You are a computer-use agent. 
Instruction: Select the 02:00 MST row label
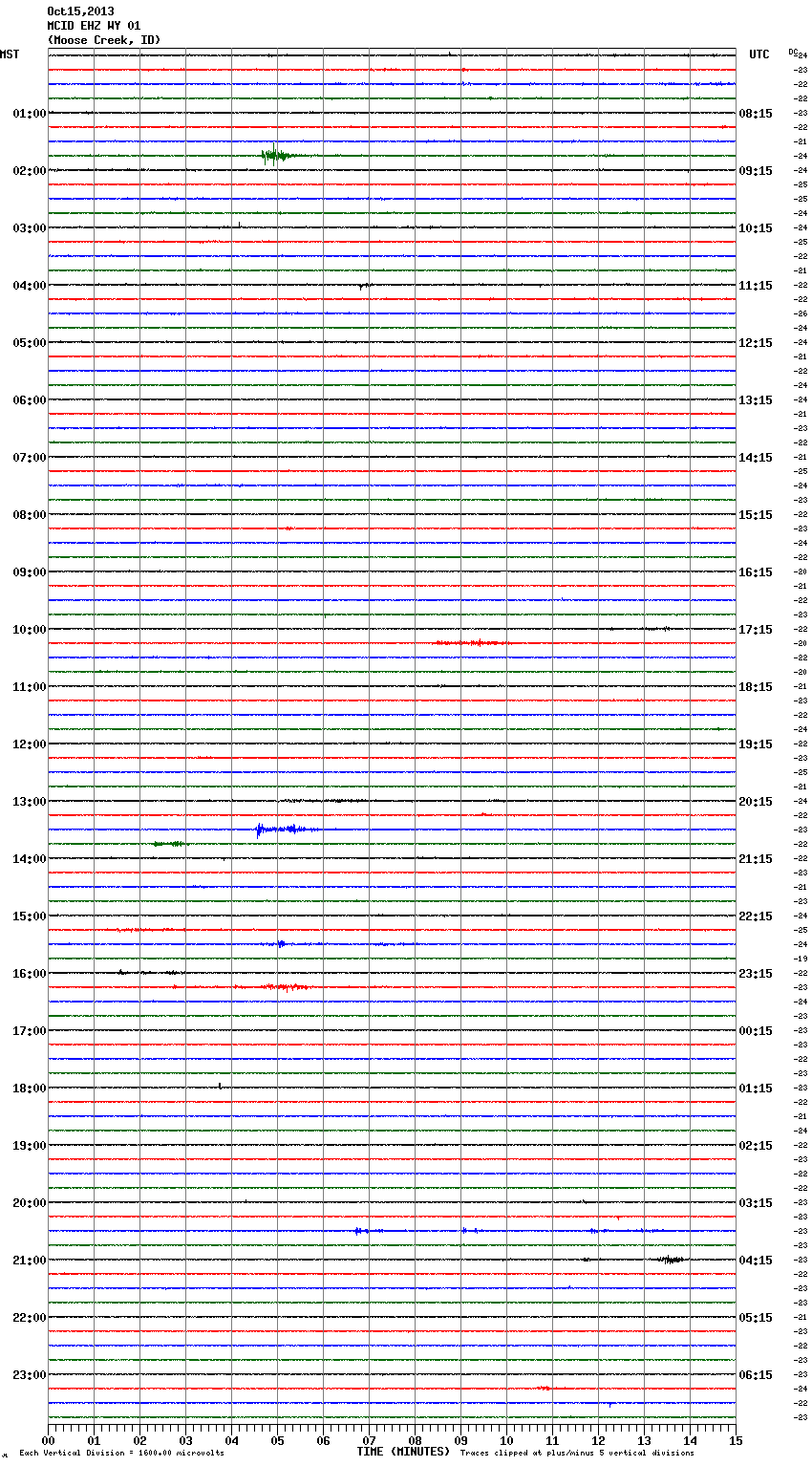click(x=30, y=171)
